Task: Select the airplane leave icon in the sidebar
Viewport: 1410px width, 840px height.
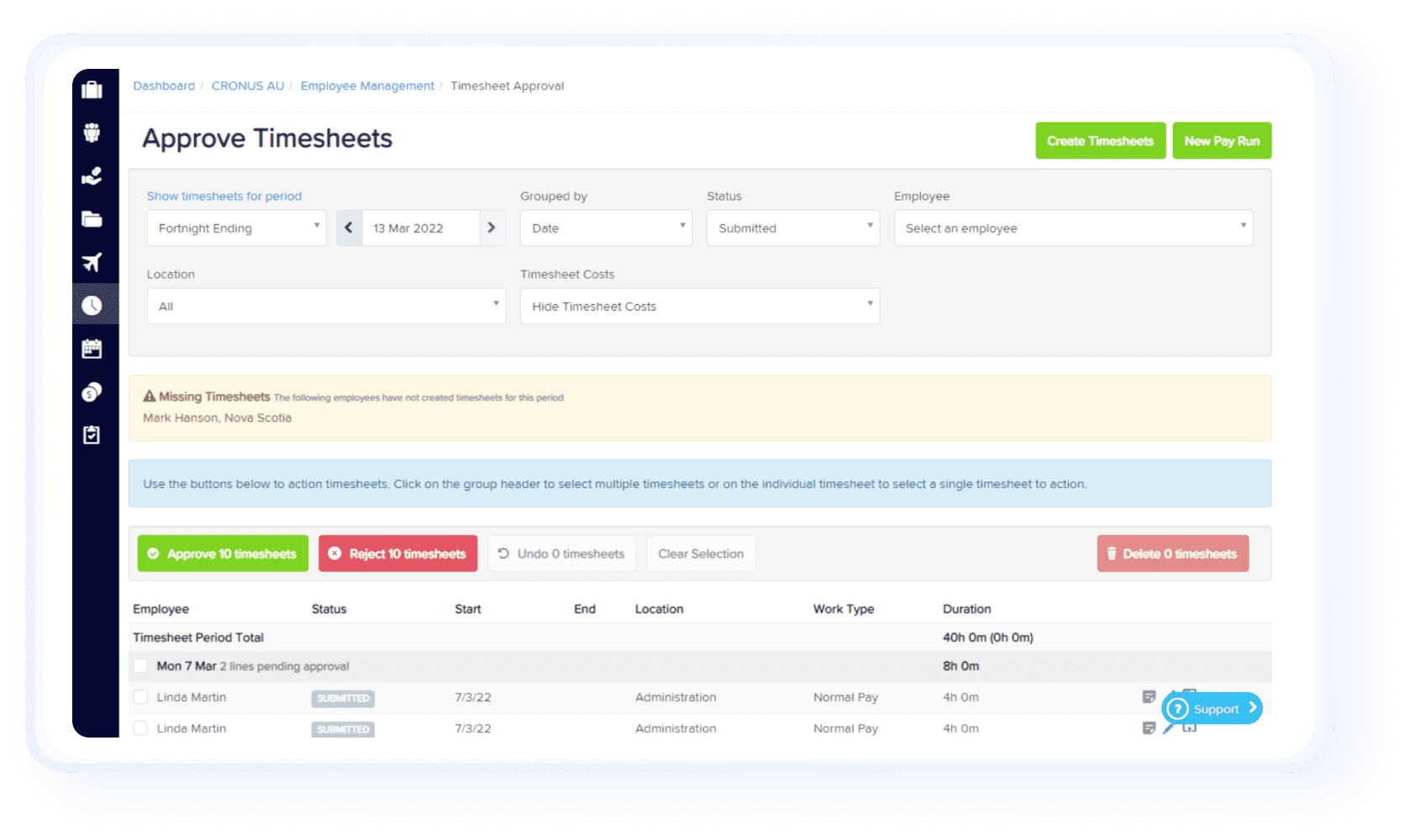Action: [x=92, y=261]
